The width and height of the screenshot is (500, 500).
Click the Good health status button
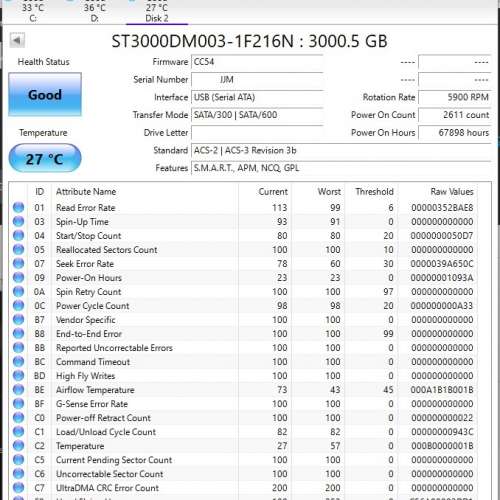click(45, 95)
